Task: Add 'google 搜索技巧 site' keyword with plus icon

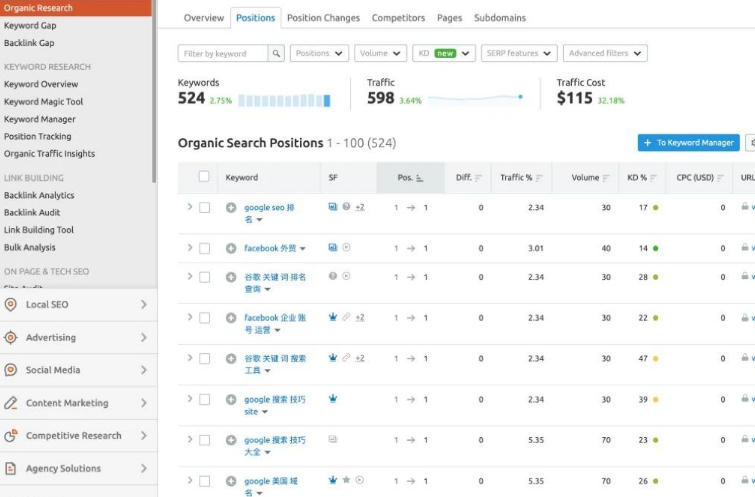Action: 231,400
